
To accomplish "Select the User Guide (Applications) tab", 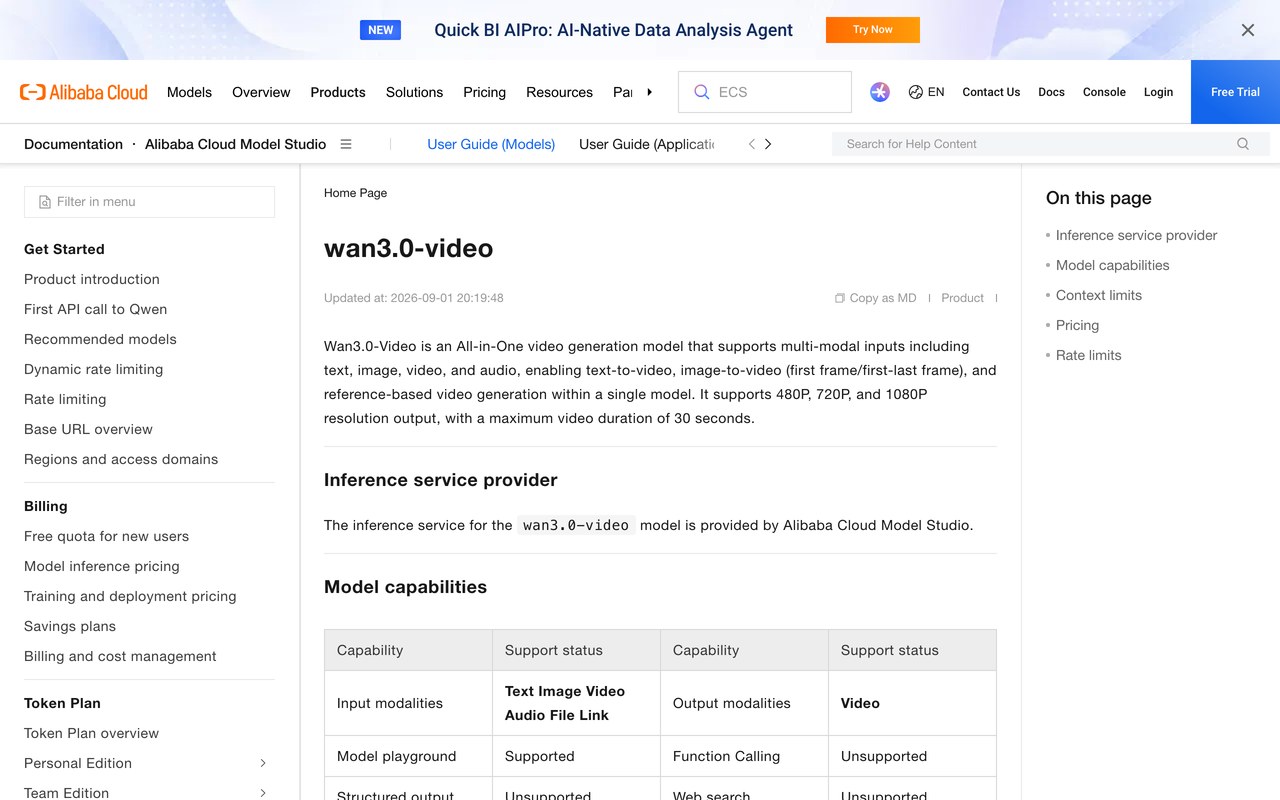I will 647,144.
